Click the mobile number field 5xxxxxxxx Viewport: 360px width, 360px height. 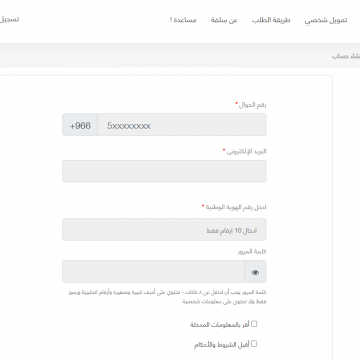click(182, 125)
